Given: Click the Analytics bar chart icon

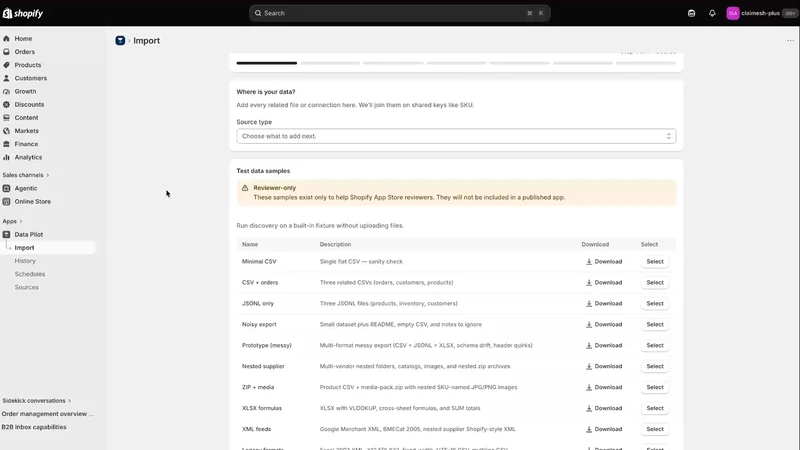Looking at the screenshot, I should pyautogui.click(x=6, y=157).
